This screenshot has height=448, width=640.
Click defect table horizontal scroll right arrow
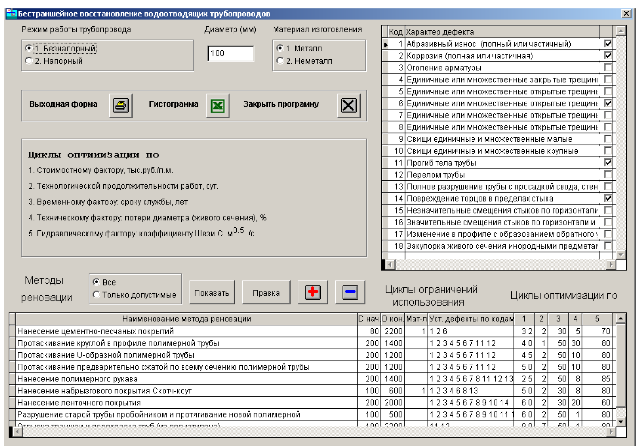(611, 265)
